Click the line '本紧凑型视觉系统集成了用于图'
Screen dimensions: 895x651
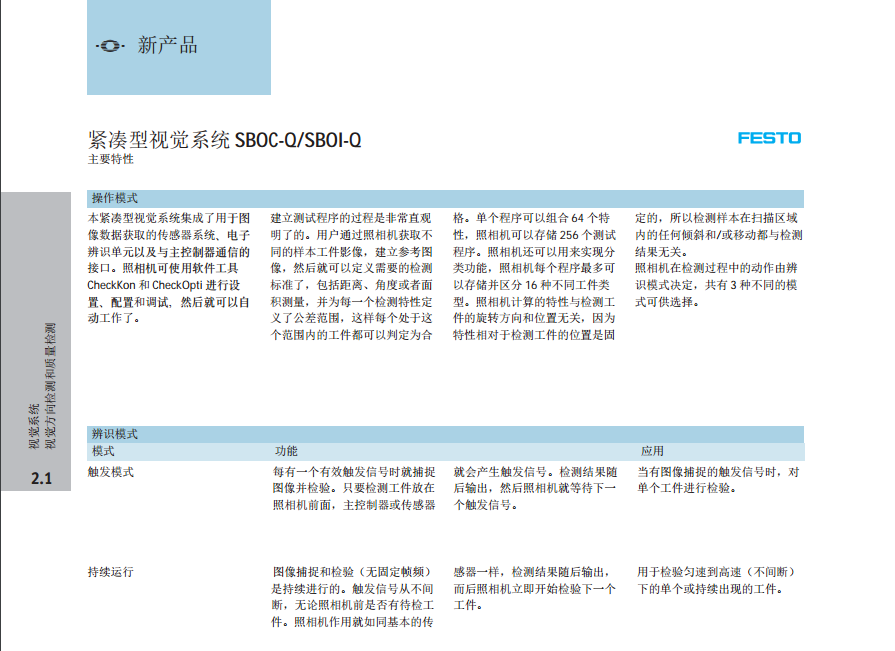[x=169, y=218]
